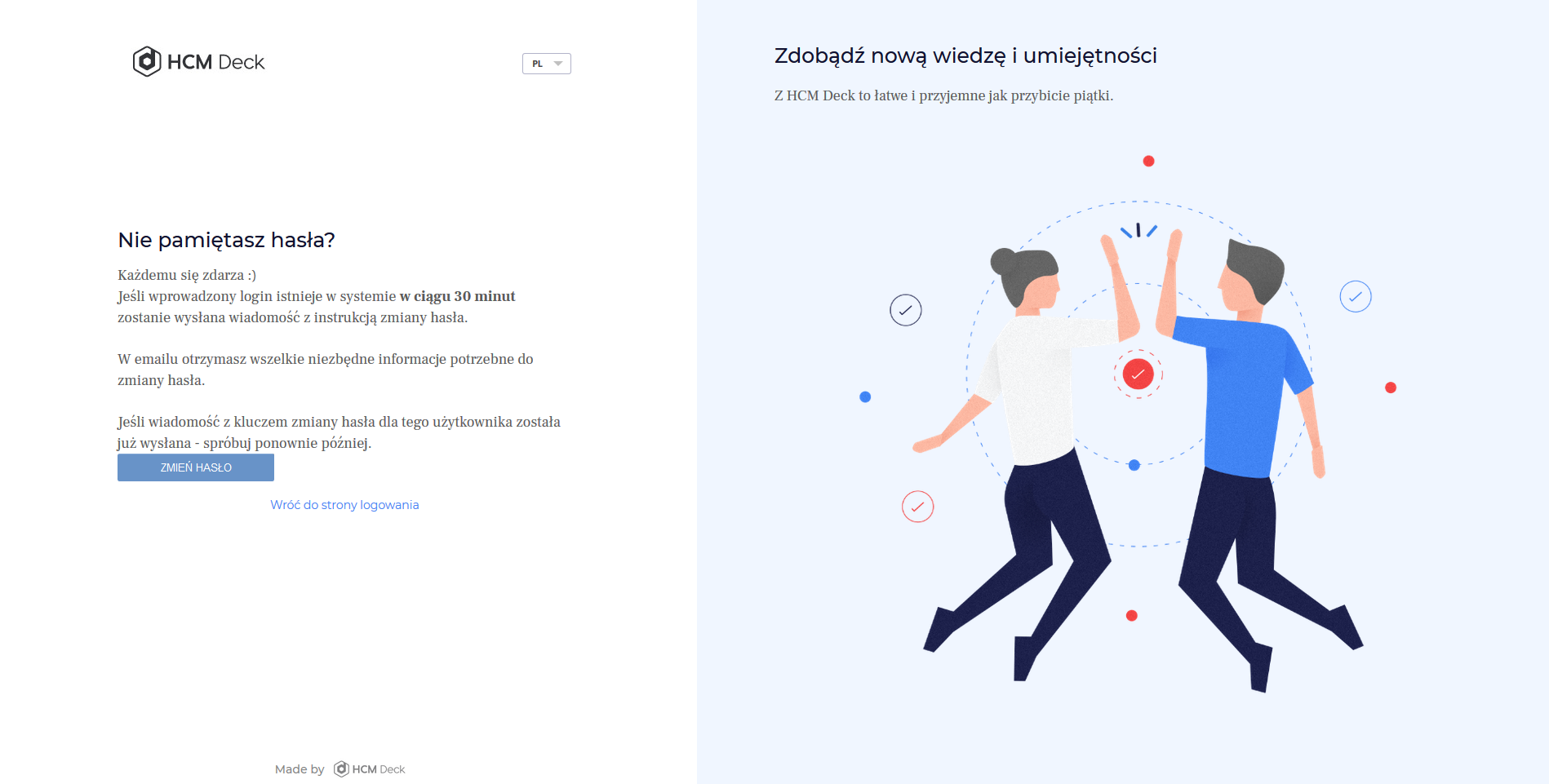Open the PL language dropdown
Viewport: 1549px width, 784px height.
(546, 64)
